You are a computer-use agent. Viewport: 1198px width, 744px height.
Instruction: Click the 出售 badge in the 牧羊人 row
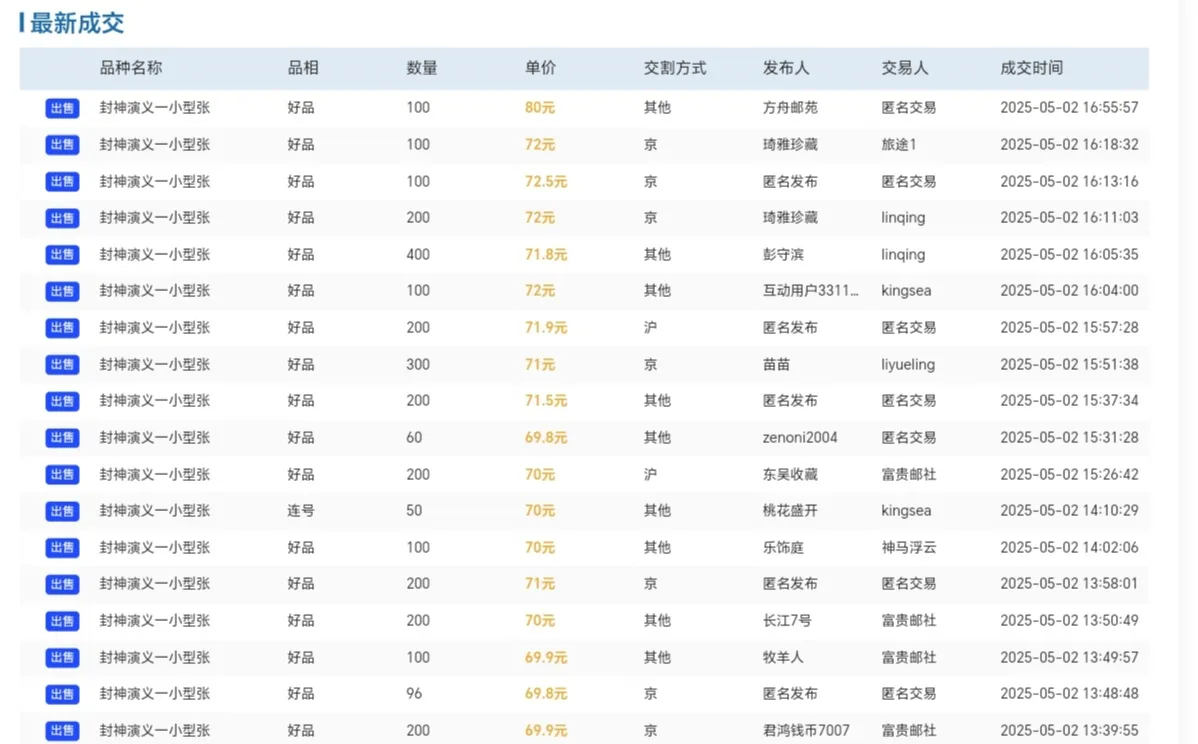click(62, 658)
